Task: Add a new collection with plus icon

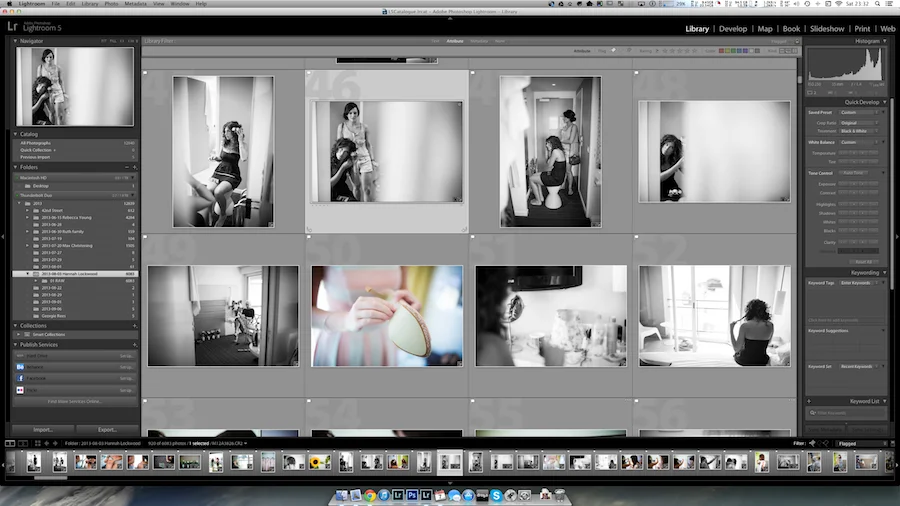Action: click(135, 325)
